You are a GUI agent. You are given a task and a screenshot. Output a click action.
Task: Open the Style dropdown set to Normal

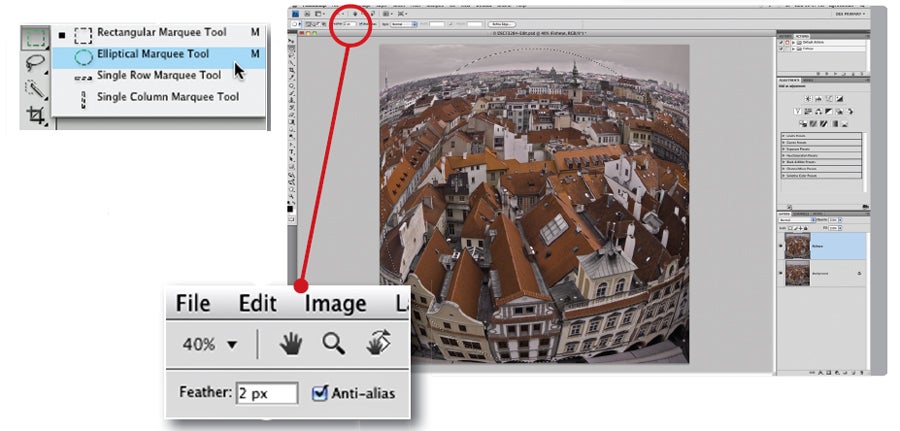404,24
